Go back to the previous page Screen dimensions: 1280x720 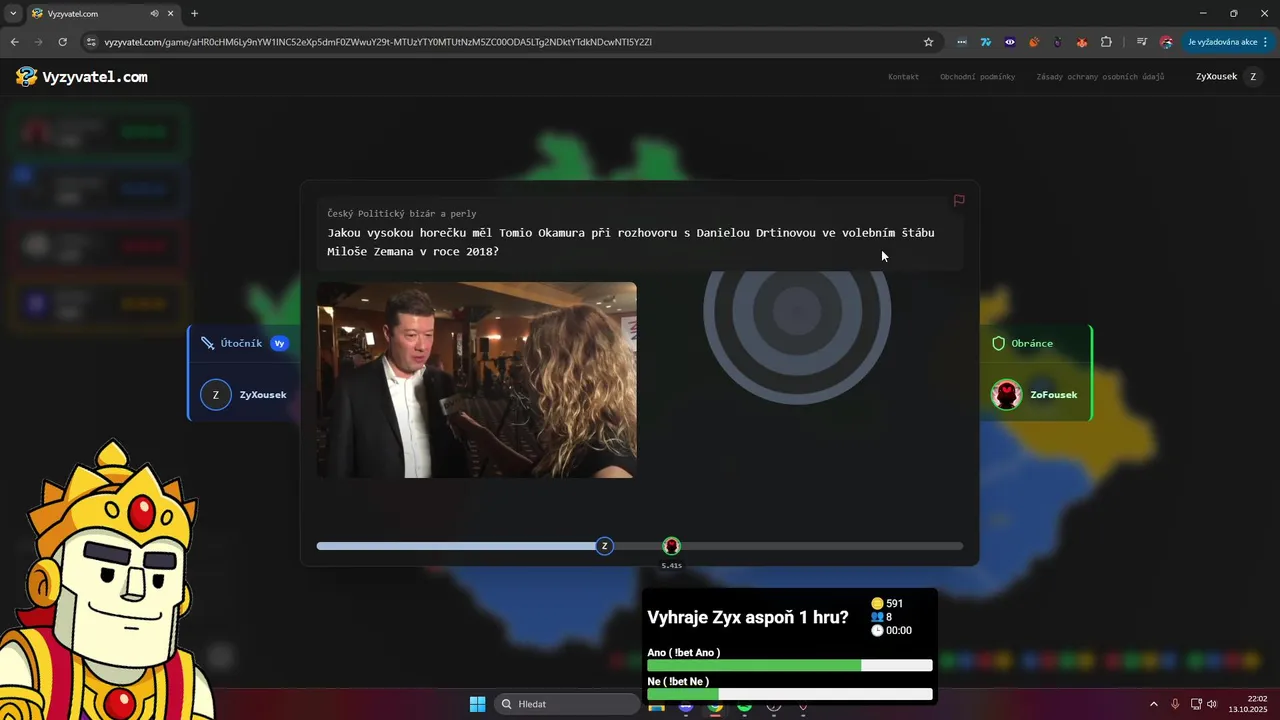point(14,42)
